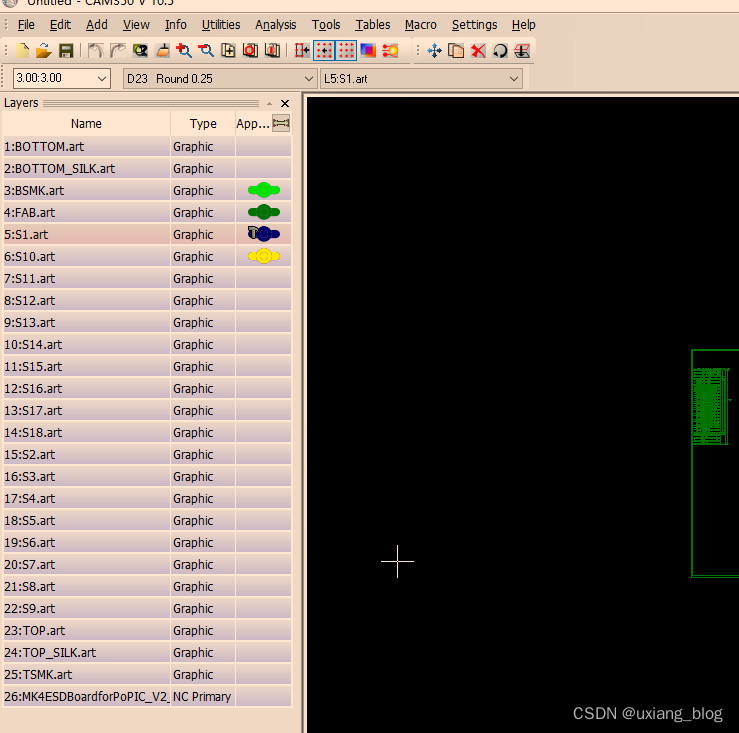Click bright green swatch for 3:BSMK.art
The width and height of the screenshot is (739, 733).
[263, 190]
